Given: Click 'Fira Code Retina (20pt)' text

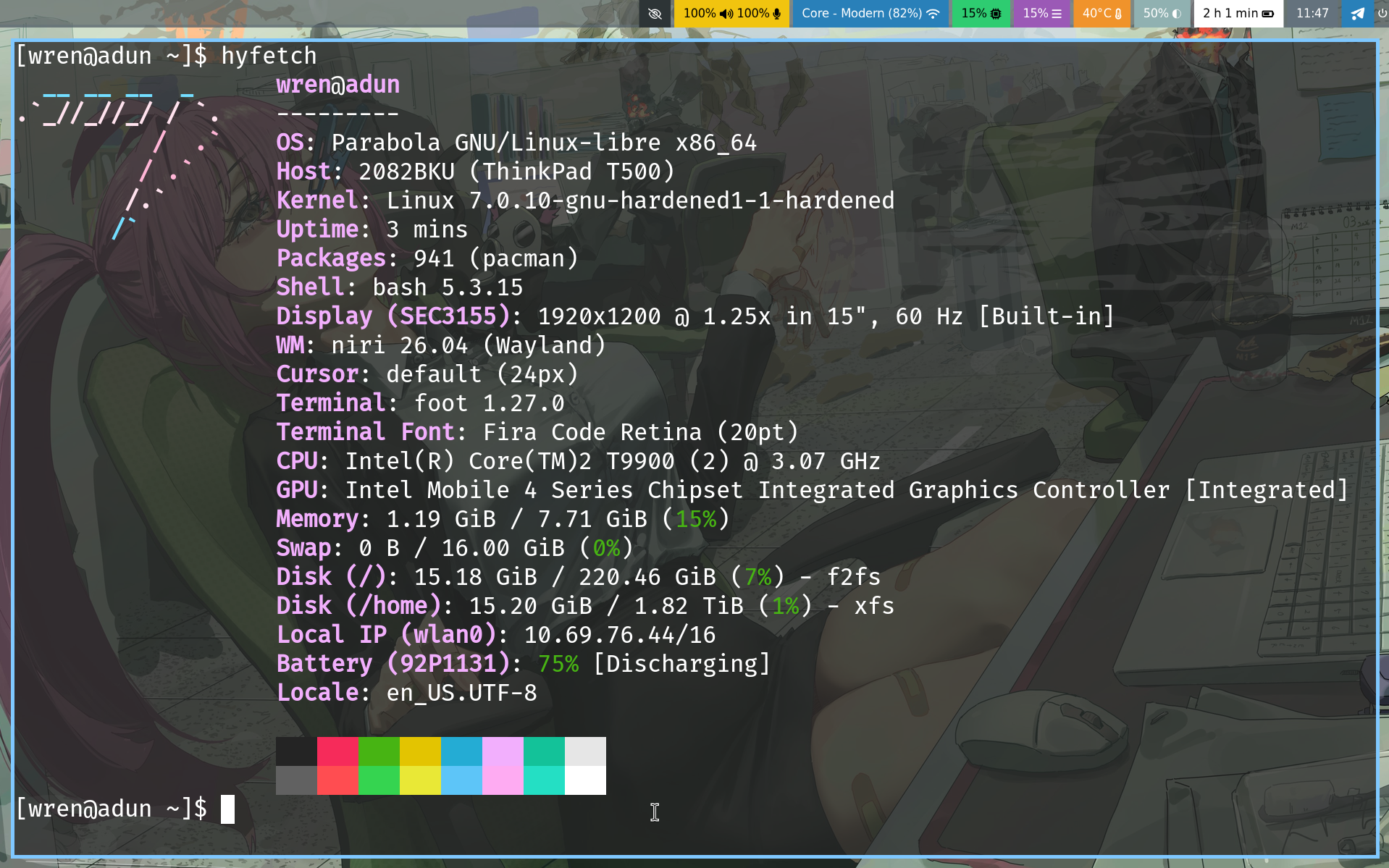Looking at the screenshot, I should [640, 432].
